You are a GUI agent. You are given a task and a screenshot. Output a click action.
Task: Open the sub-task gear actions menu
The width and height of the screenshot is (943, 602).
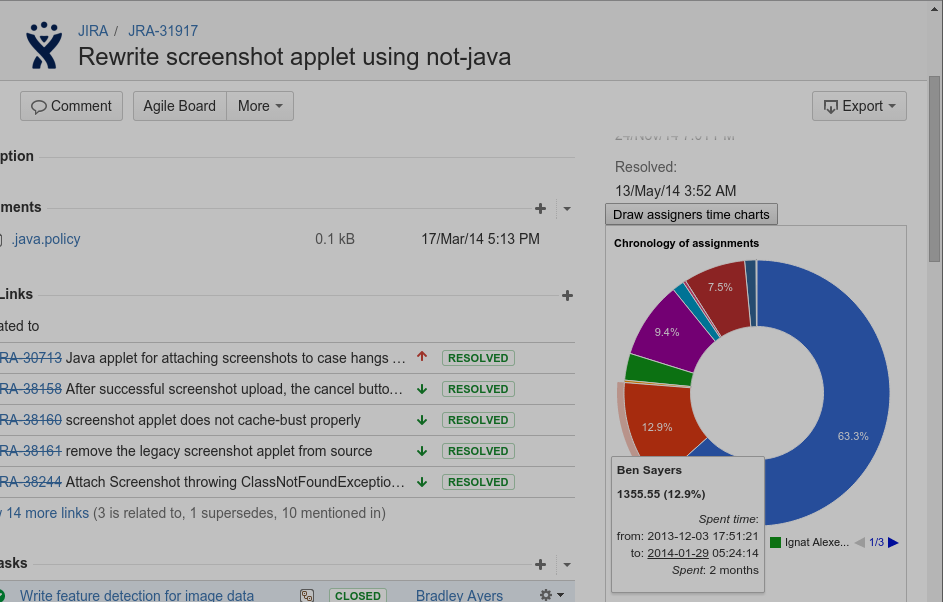pos(551,595)
